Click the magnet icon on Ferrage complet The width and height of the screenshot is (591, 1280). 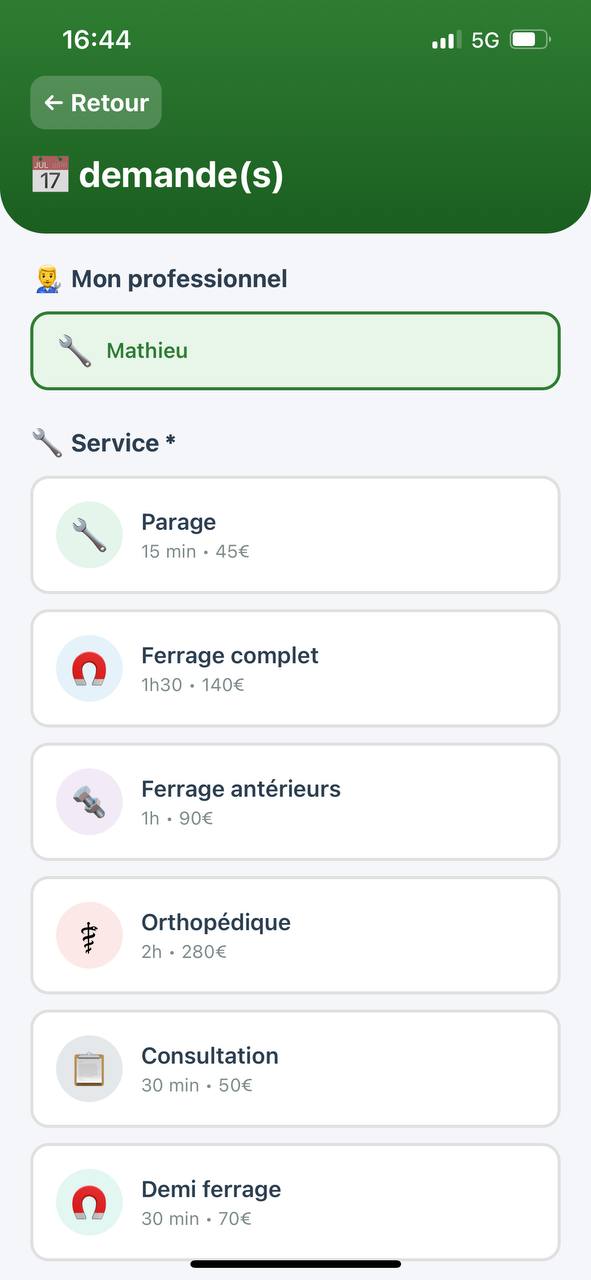(x=89, y=668)
